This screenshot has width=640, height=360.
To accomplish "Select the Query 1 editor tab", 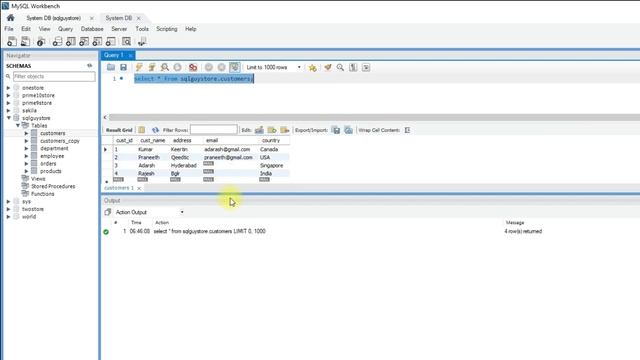I will coord(113,55).
